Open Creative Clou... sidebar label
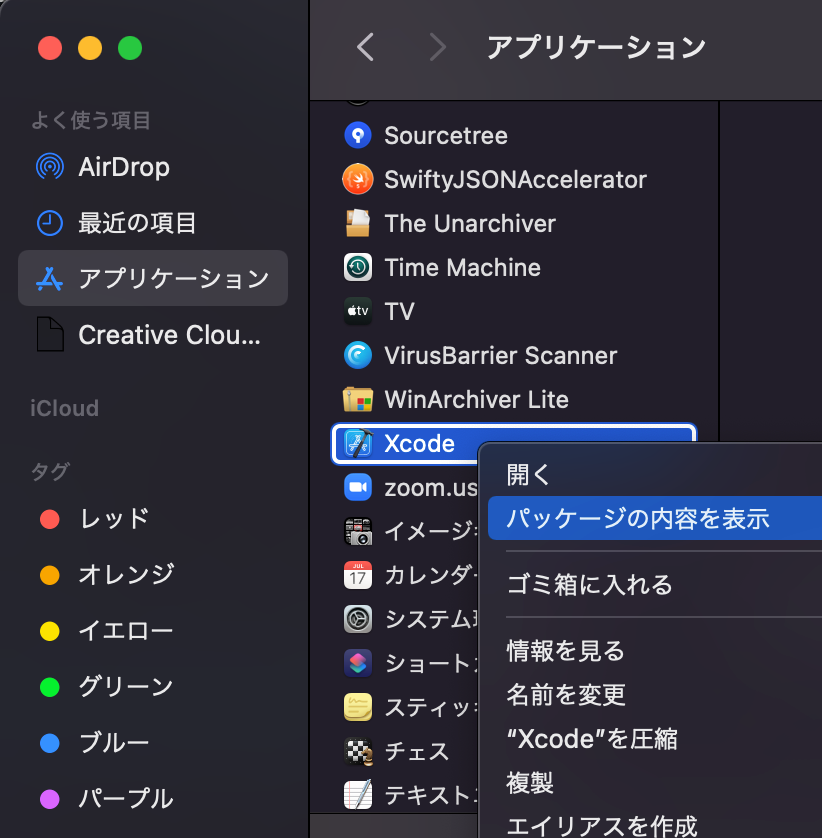 pos(169,335)
